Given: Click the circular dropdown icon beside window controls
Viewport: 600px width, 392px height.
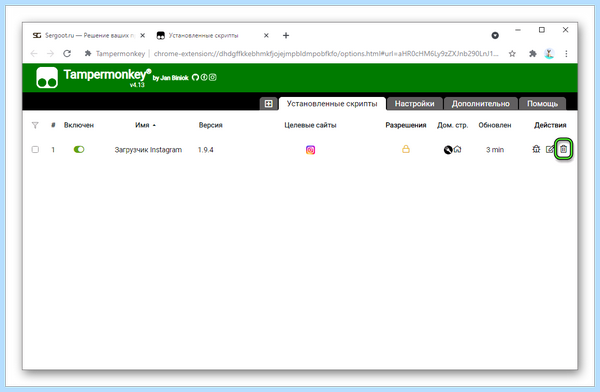Looking at the screenshot, I should [x=495, y=36].
